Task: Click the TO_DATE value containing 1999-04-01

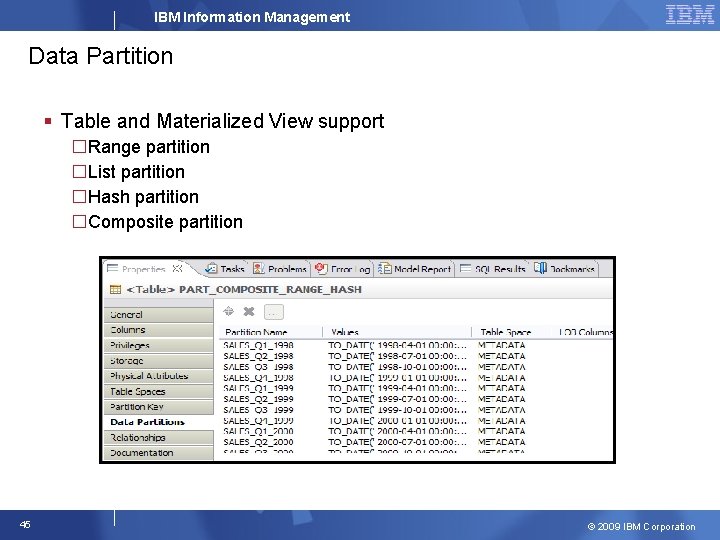Action: 397,388
